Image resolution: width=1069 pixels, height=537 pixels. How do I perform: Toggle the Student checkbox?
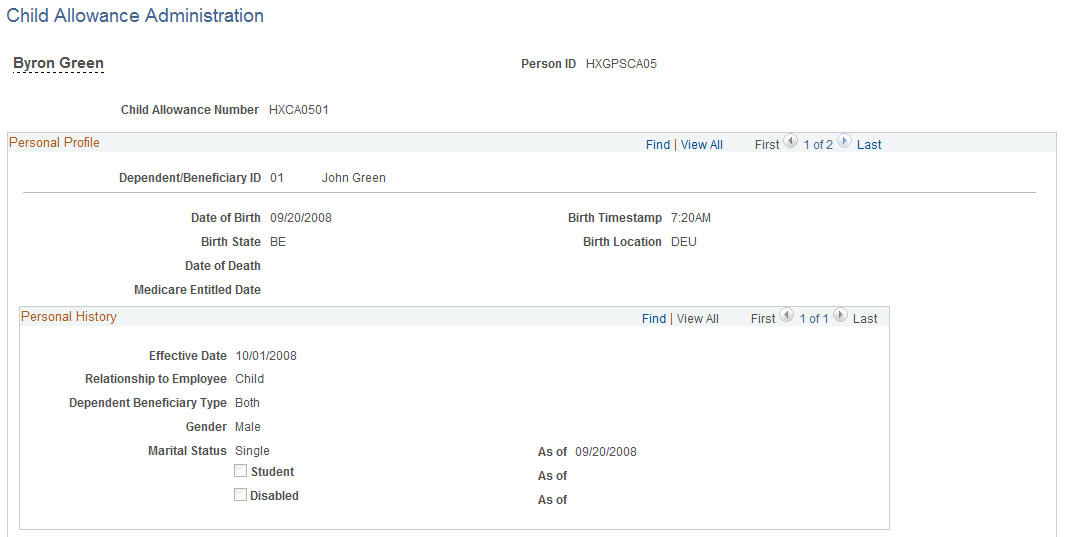coord(240,471)
